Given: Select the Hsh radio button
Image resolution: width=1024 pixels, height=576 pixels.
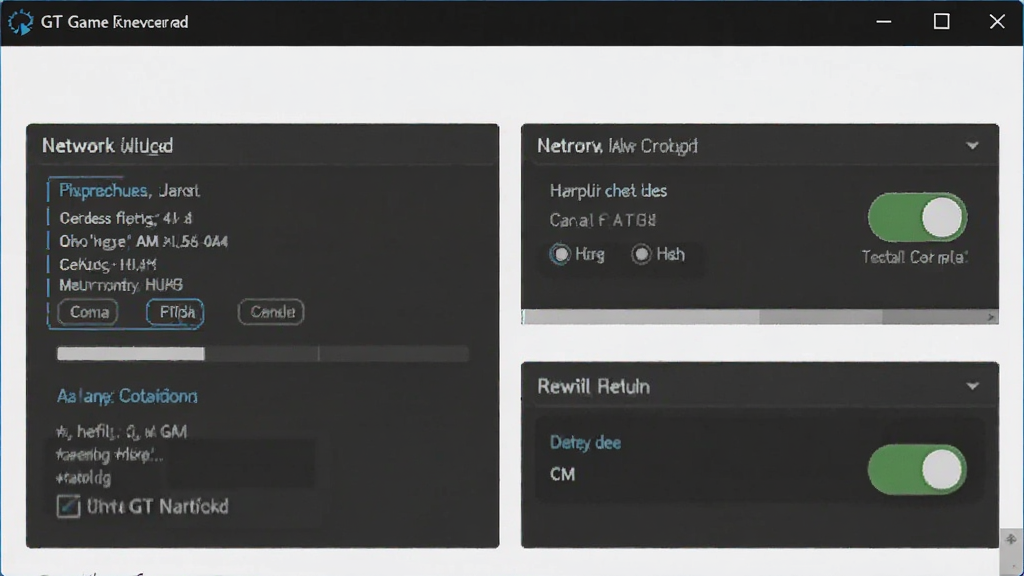Looking at the screenshot, I should click(x=641, y=254).
